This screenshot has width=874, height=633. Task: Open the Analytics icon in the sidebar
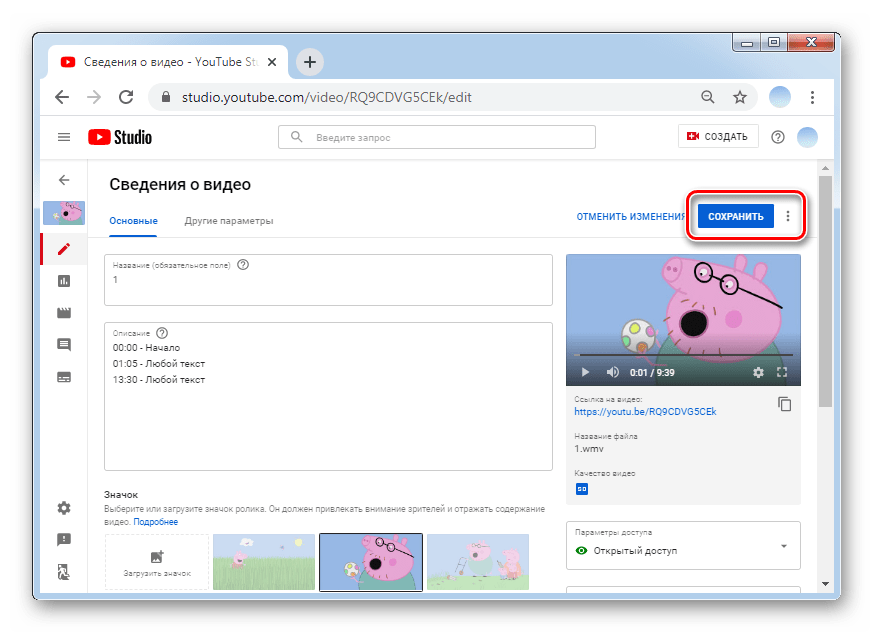point(64,281)
